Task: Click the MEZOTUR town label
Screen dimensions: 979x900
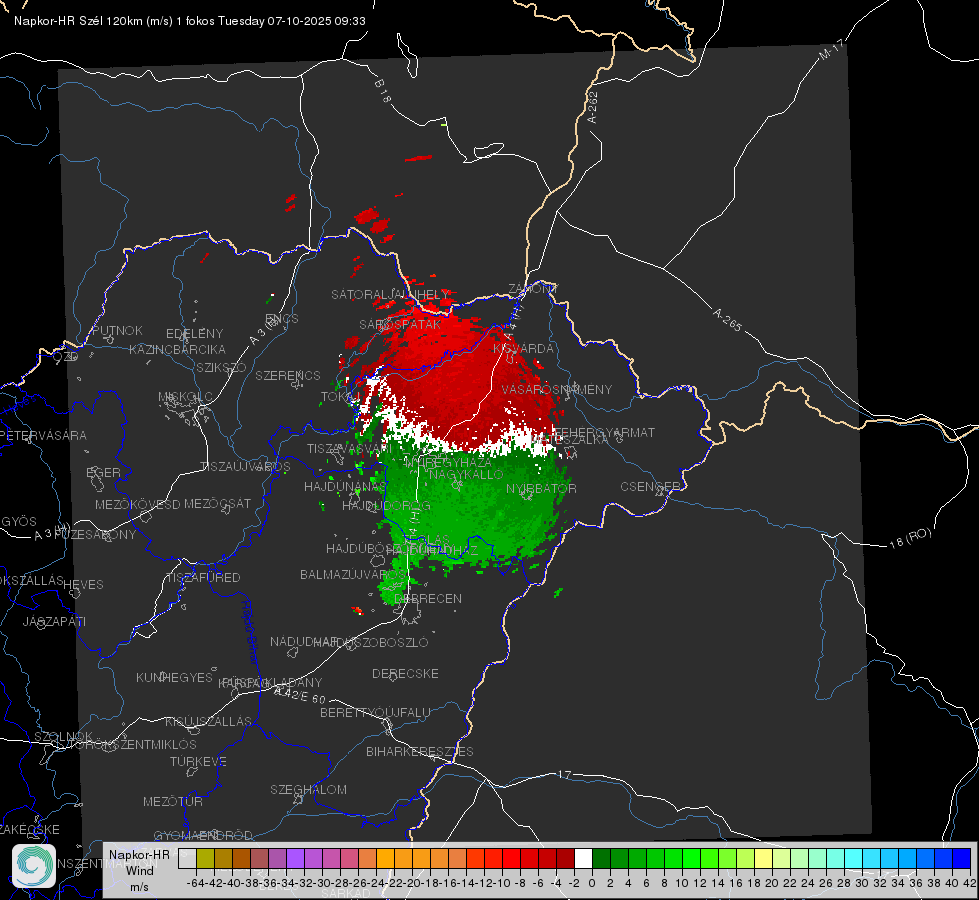Action: [173, 801]
